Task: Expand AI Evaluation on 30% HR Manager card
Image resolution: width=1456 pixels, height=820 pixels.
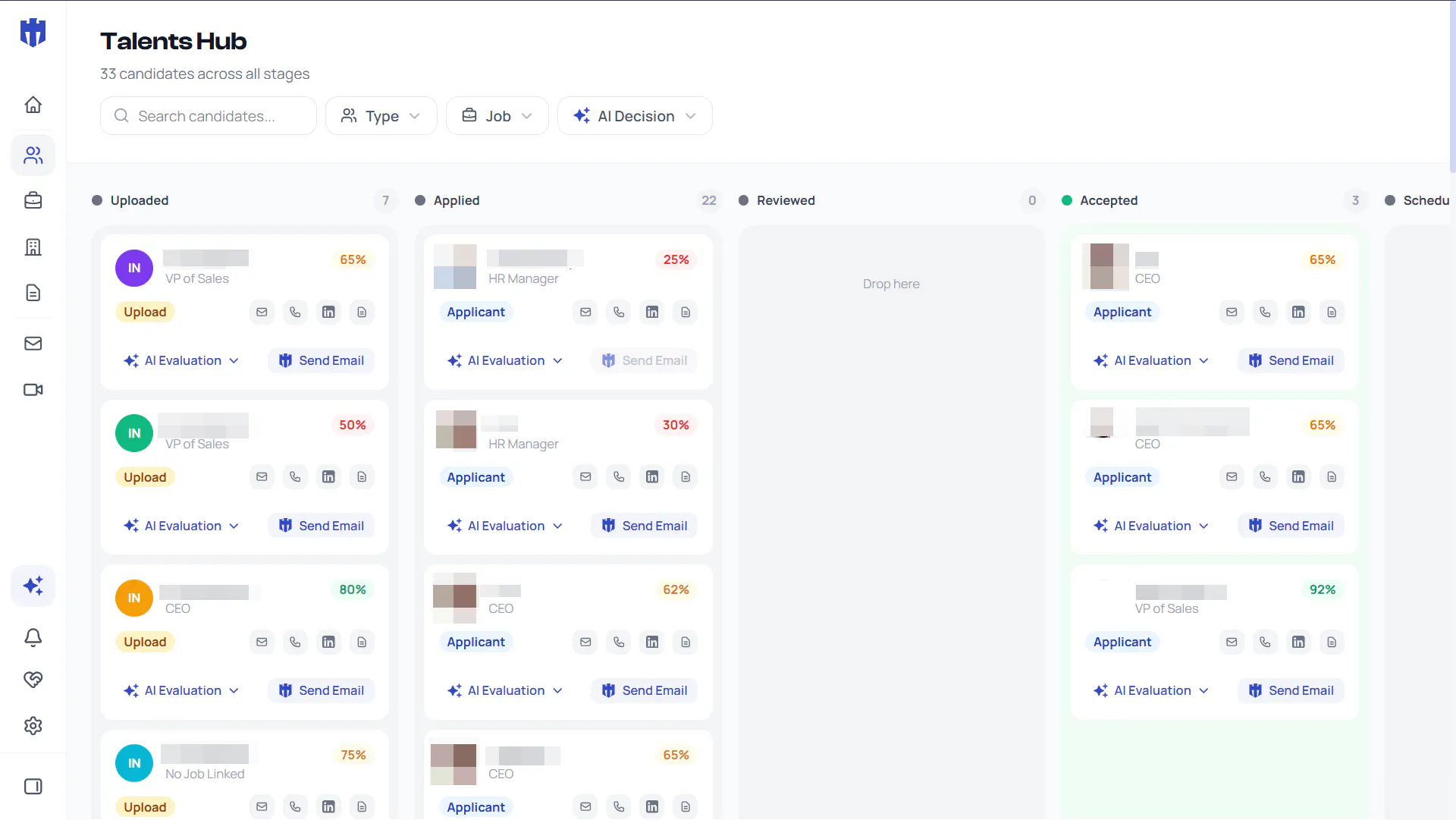Action: click(505, 526)
